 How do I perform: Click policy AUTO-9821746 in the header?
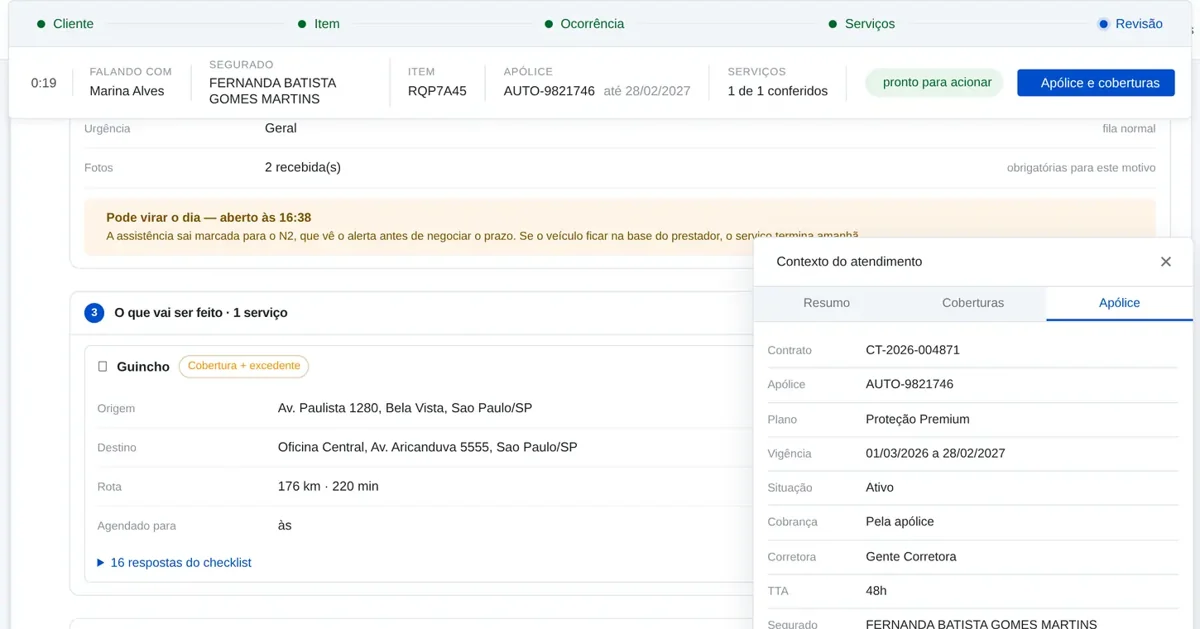(x=549, y=91)
